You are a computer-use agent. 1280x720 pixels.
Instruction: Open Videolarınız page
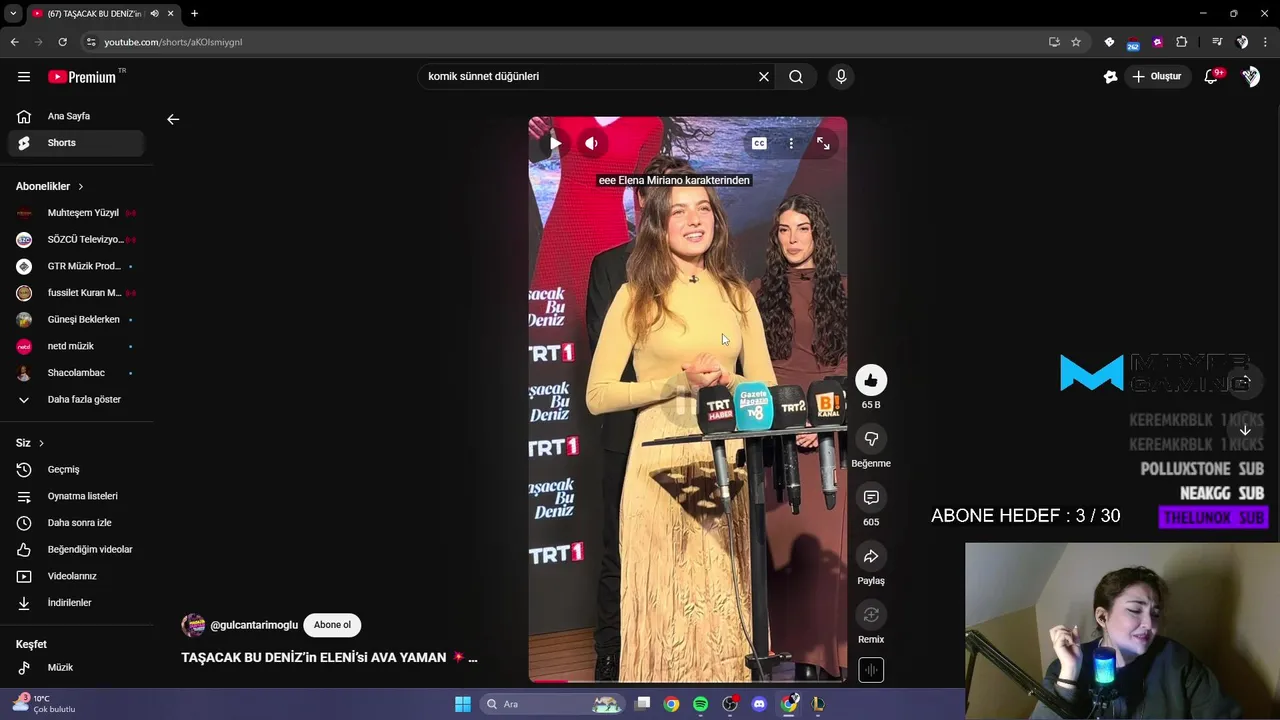[76, 576]
